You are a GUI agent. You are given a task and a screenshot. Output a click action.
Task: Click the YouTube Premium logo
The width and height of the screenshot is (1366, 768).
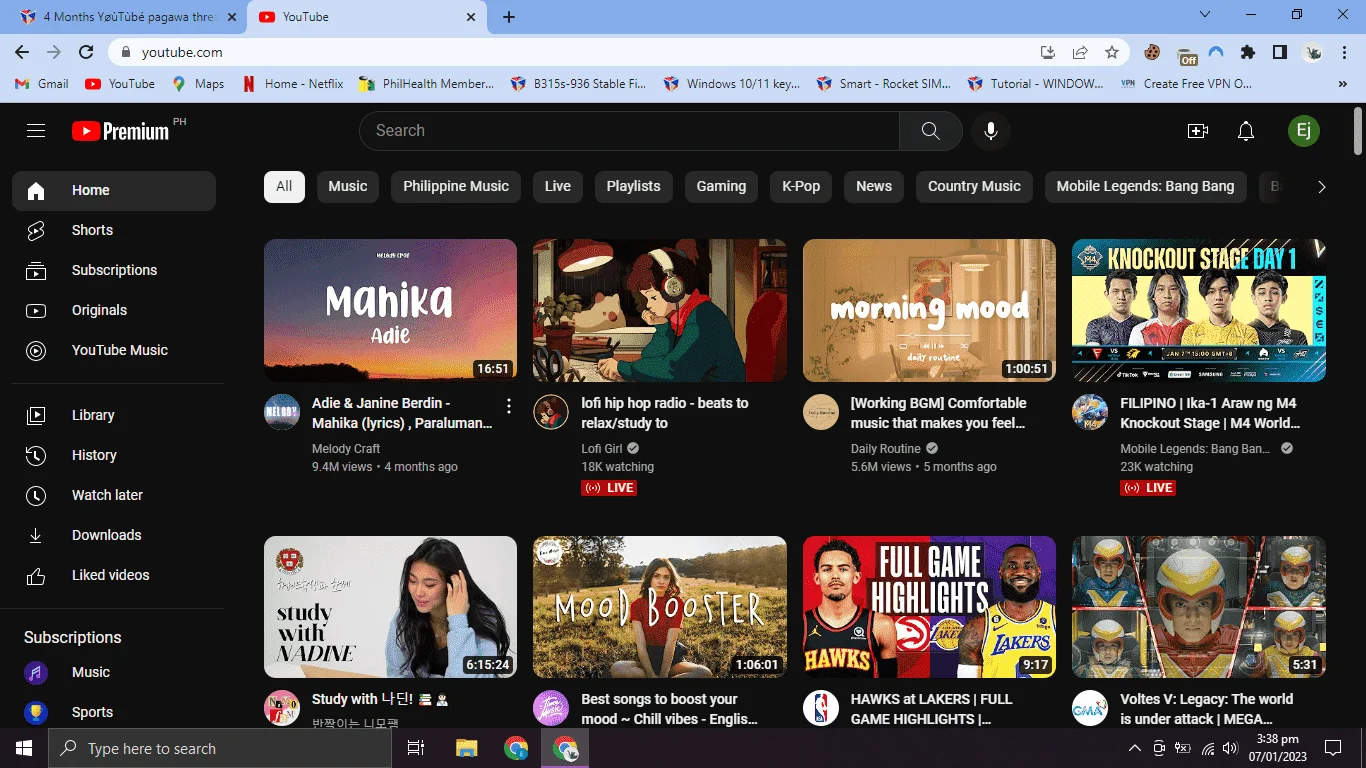click(x=121, y=131)
